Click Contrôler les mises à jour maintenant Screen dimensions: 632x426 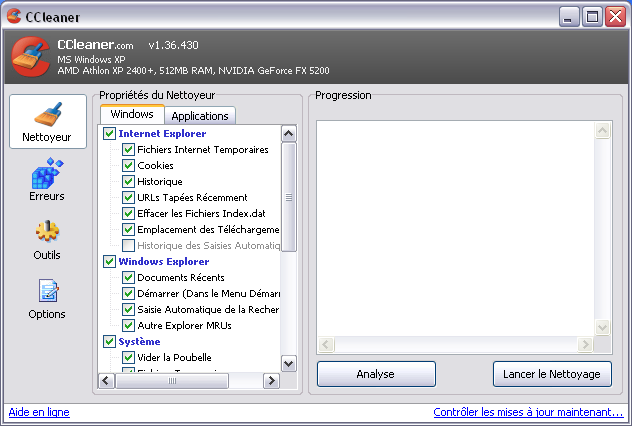coord(528,412)
